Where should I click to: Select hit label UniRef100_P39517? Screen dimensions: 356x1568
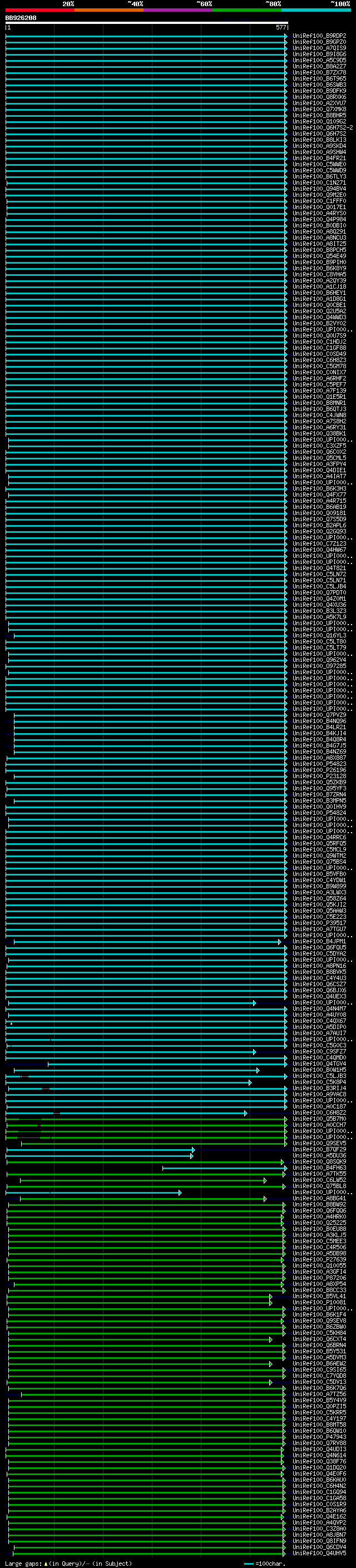319,923
